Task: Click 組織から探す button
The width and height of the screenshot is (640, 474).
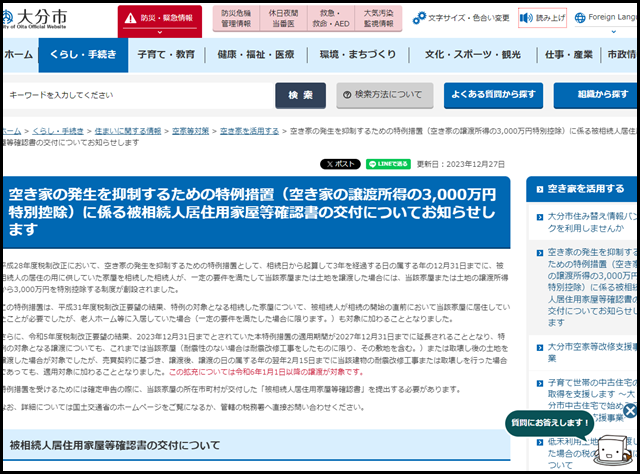Action: point(596,96)
